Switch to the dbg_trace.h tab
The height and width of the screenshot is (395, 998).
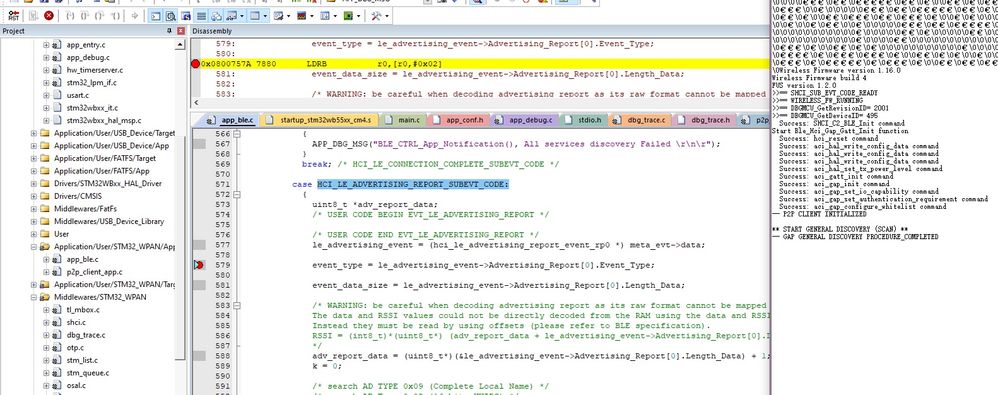point(704,120)
